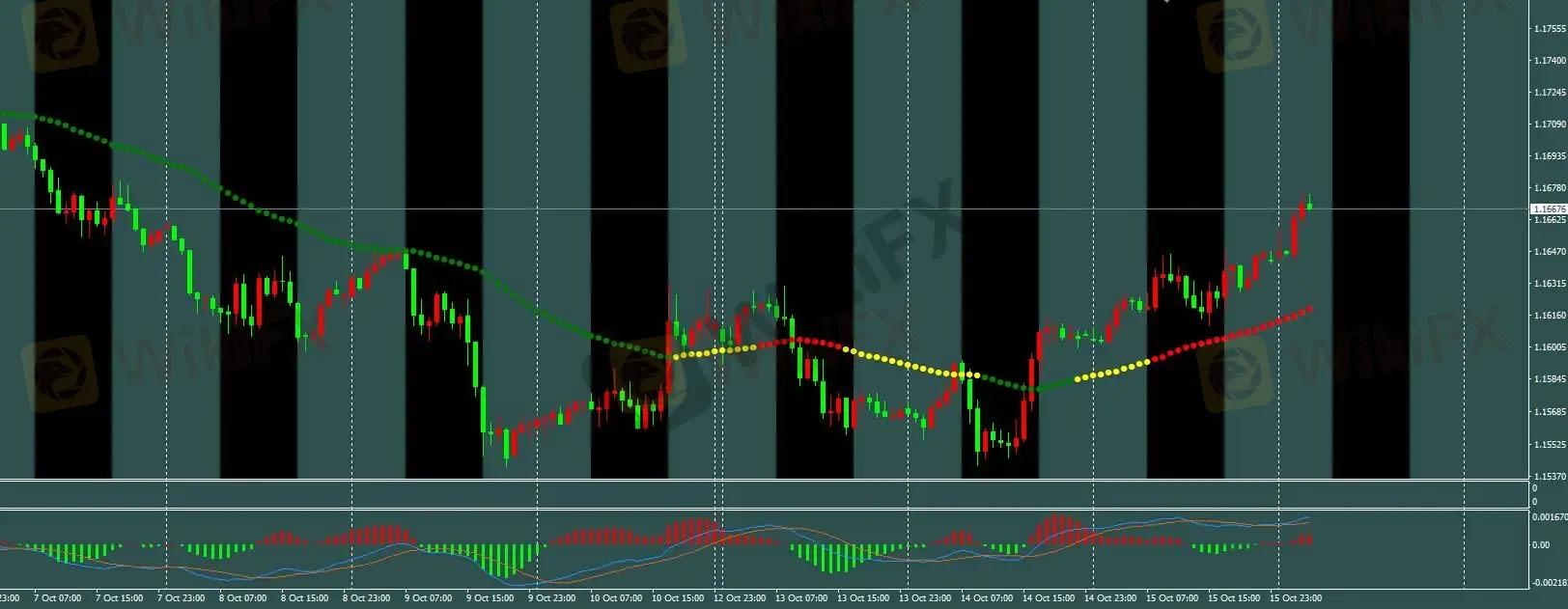
Task: Click the 15 Oct 07:00 time label
Action: click(1172, 598)
